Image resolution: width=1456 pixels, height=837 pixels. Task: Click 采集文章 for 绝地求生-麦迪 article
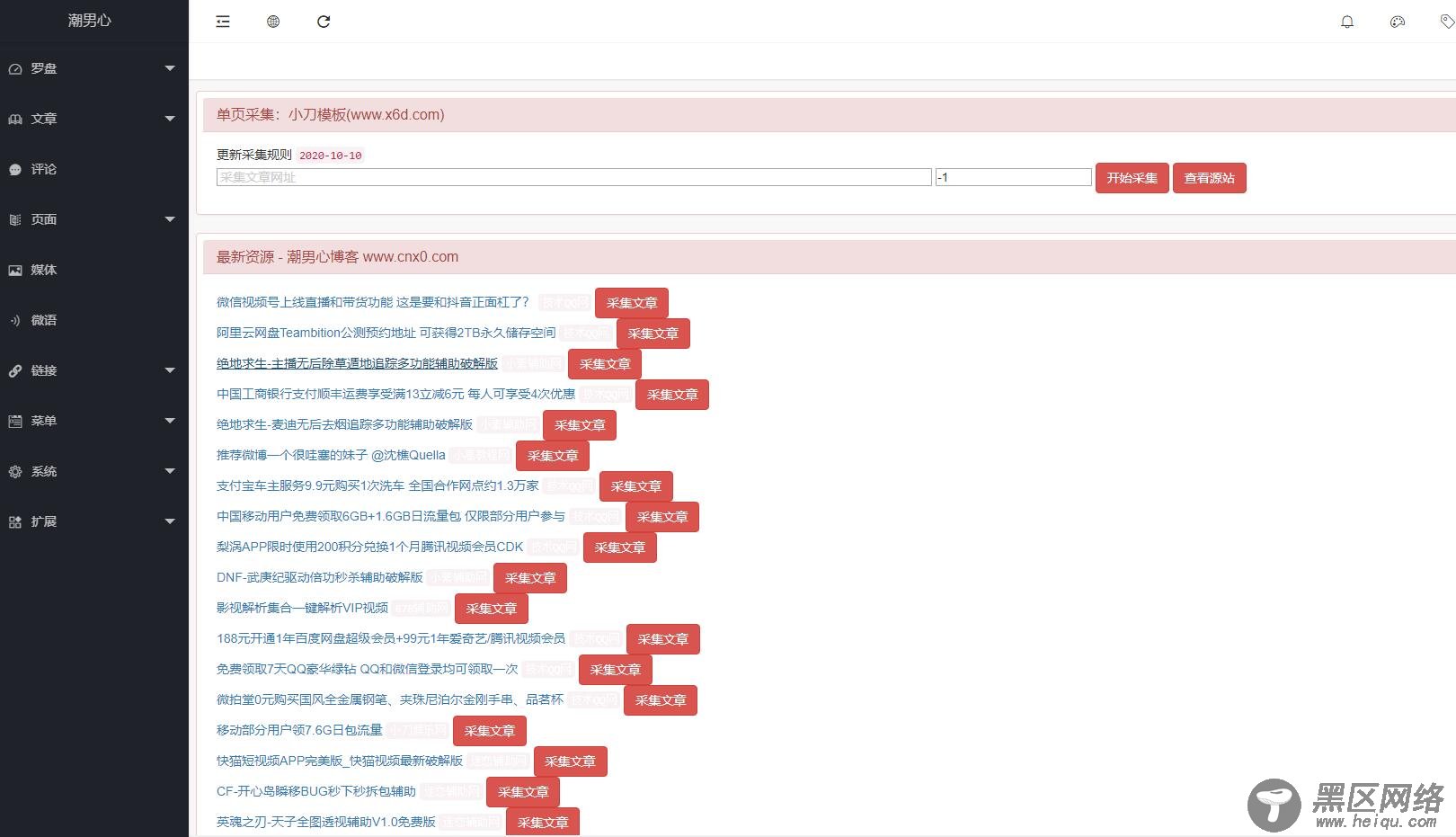pyautogui.click(x=580, y=425)
